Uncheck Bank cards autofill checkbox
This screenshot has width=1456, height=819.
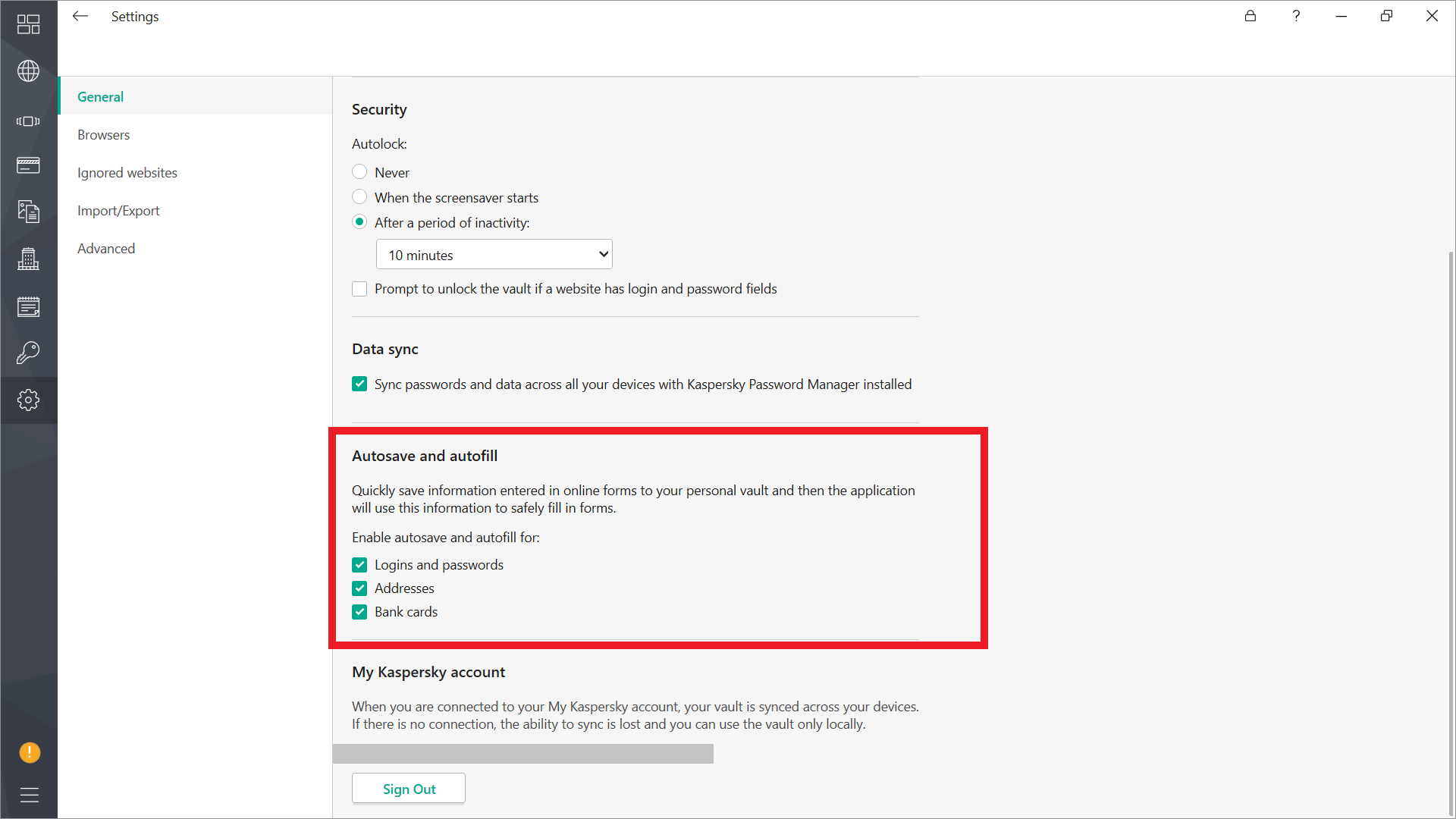(x=359, y=612)
